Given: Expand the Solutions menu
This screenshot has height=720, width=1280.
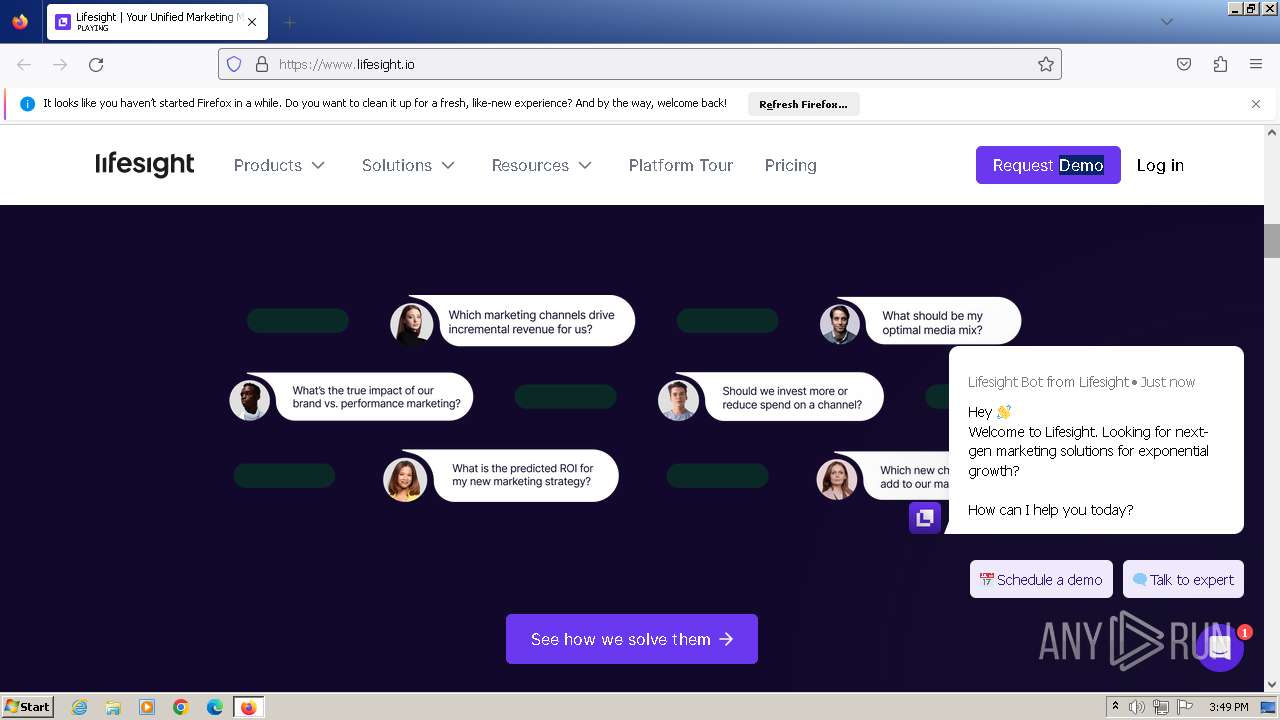Looking at the screenshot, I should (x=408, y=165).
